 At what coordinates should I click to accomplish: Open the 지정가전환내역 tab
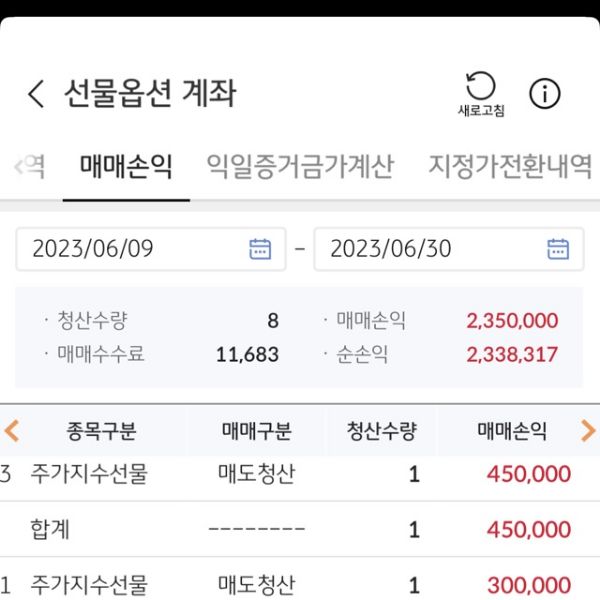click(x=510, y=166)
